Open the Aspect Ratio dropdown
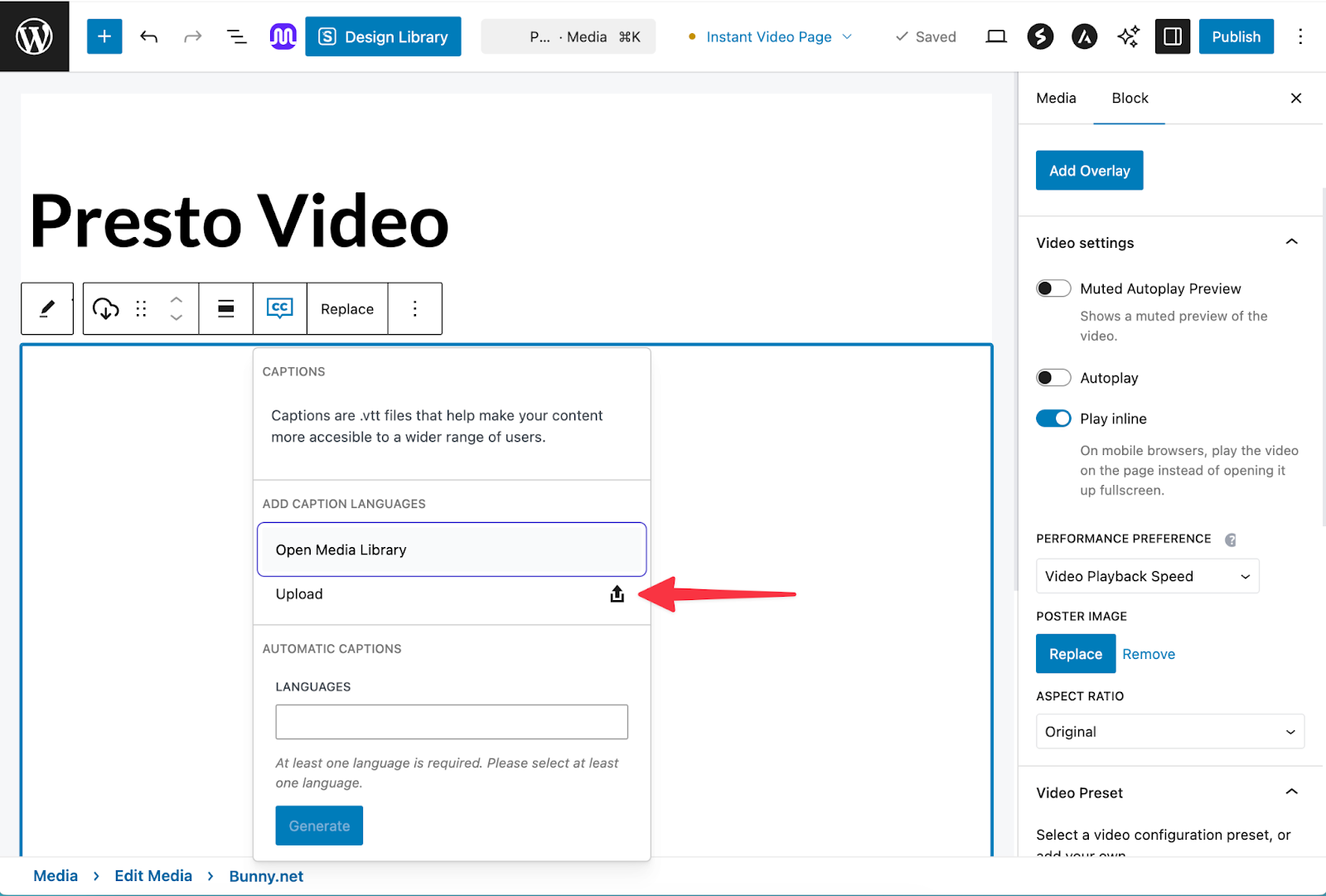This screenshot has width=1326, height=896. coord(1169,731)
